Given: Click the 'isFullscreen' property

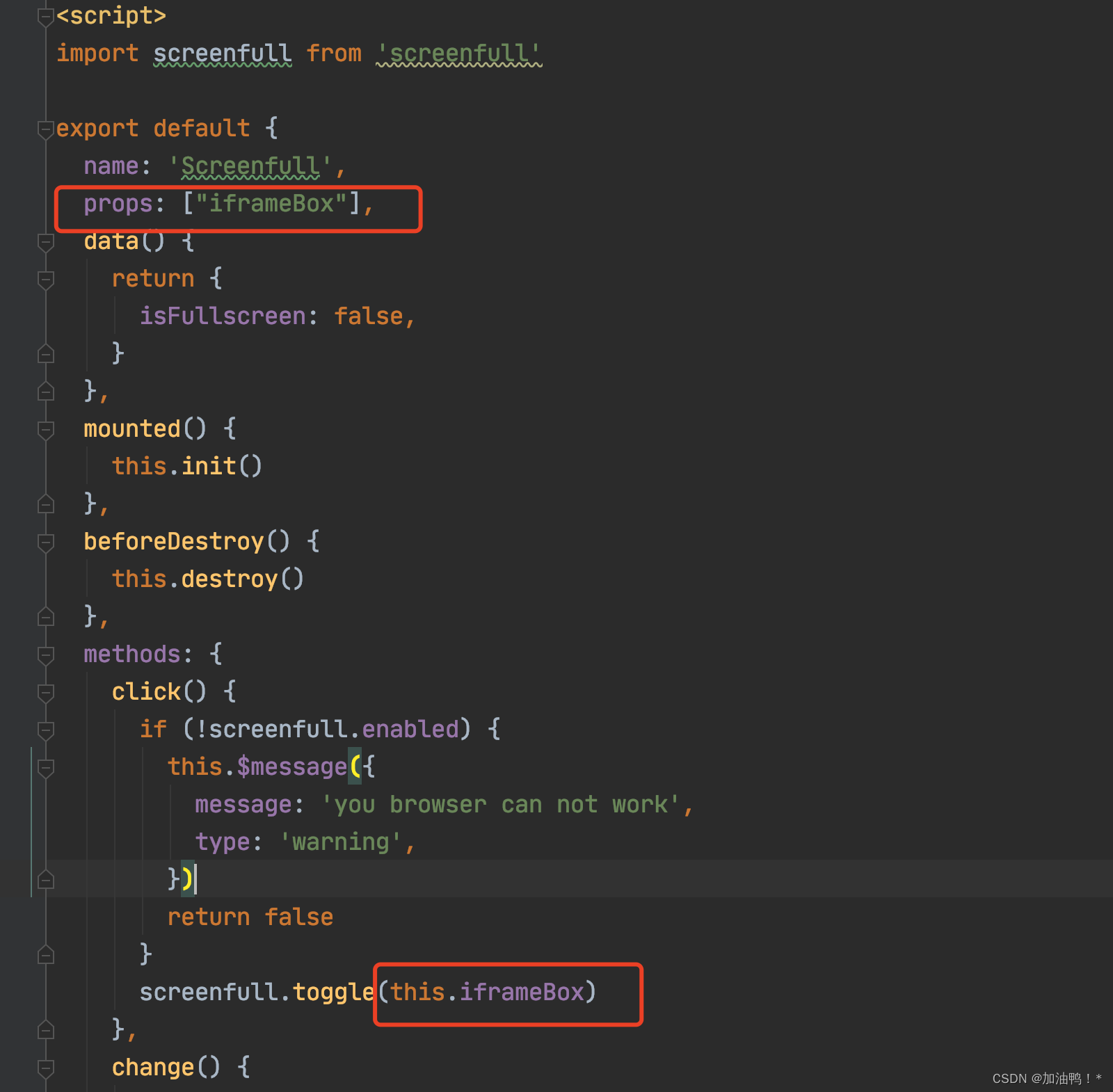Looking at the screenshot, I should 223,316.
